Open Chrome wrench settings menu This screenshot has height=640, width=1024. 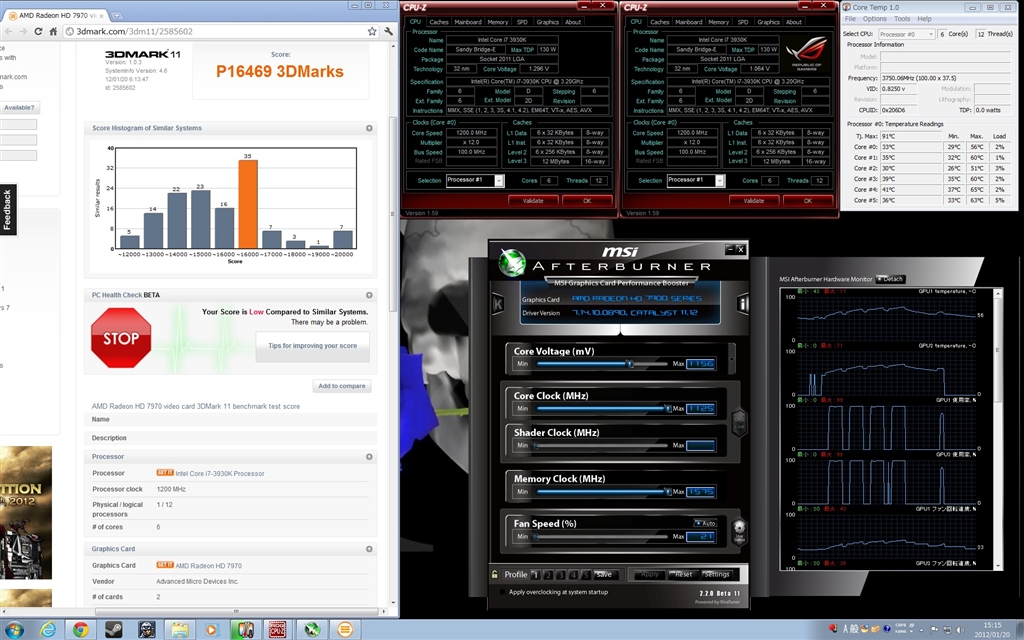click(x=389, y=31)
